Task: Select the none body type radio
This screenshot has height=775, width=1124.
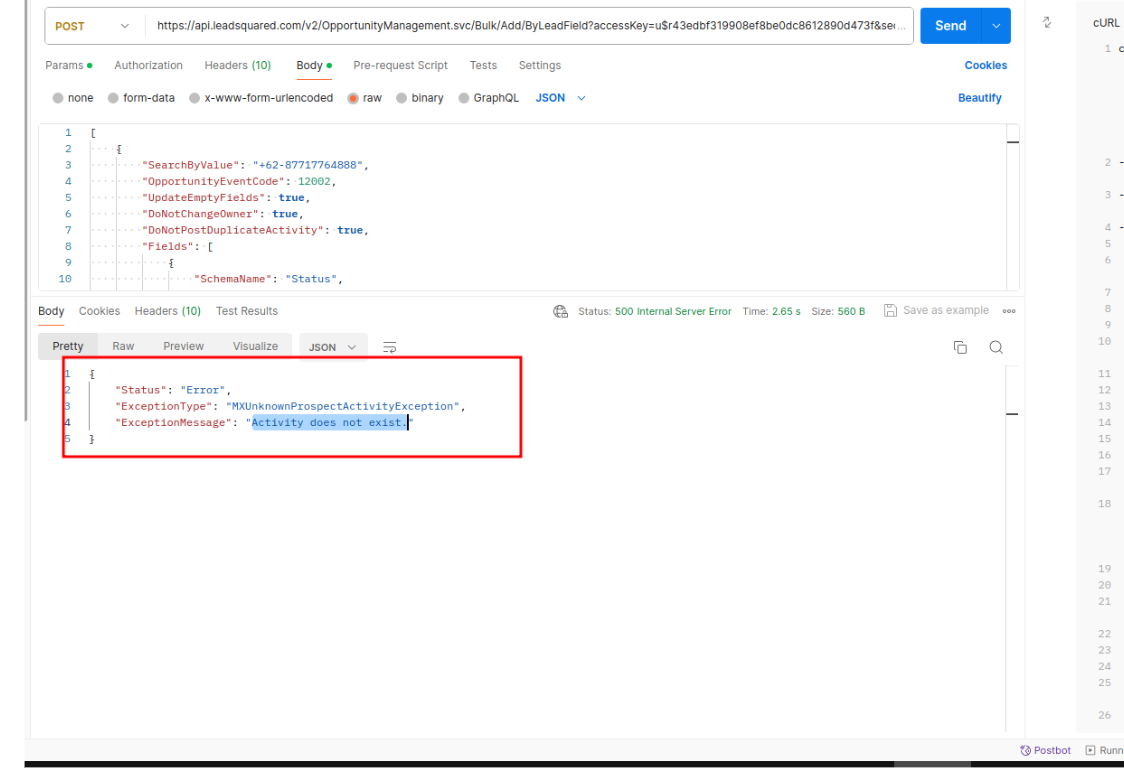Action: coord(58,98)
